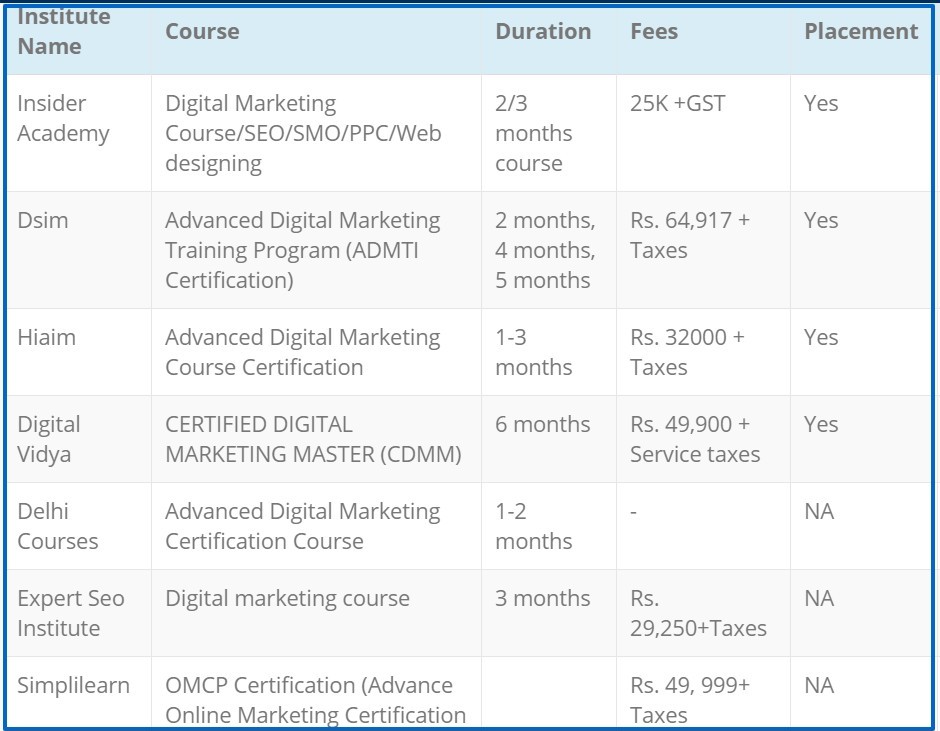The image size is (940, 731).
Task: Click the 'CERTIFIED DIGITAL MARKETING MASTER (CDMM)' cell
Action: coord(317,439)
